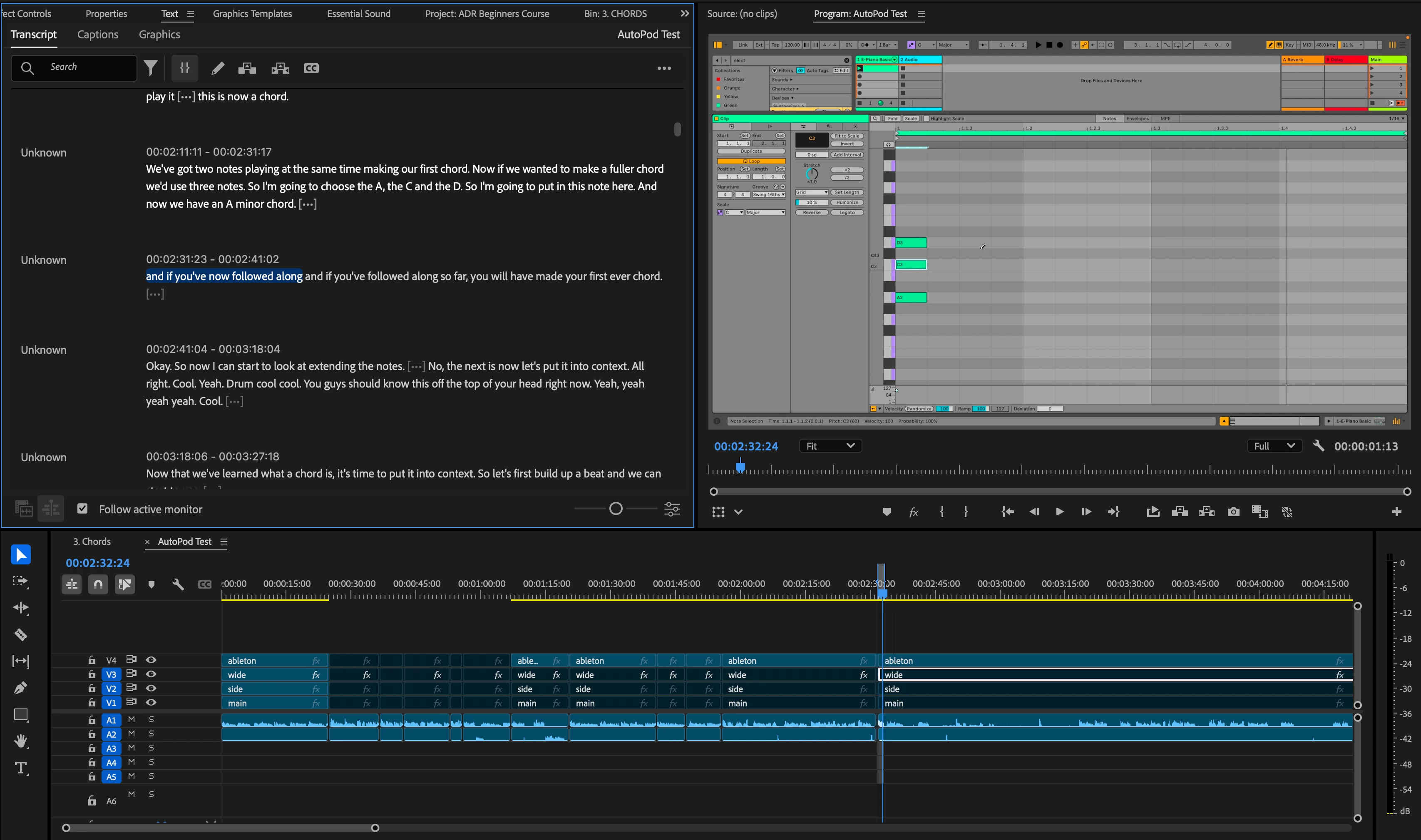Image resolution: width=1421 pixels, height=840 pixels.
Task: Expand hidden panel tabs double chevron
Action: coord(685,14)
